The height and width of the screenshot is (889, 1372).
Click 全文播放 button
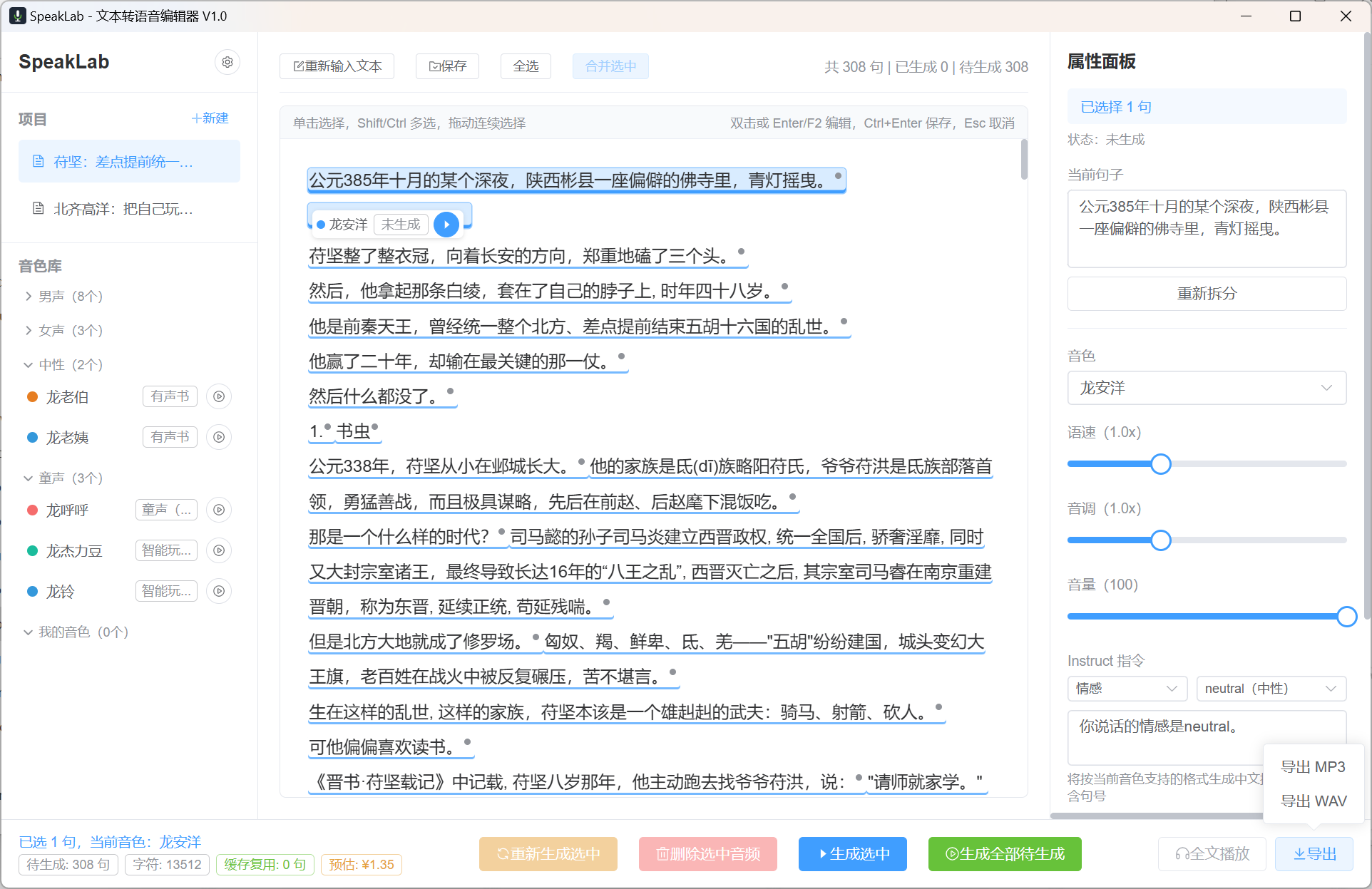point(1212,854)
